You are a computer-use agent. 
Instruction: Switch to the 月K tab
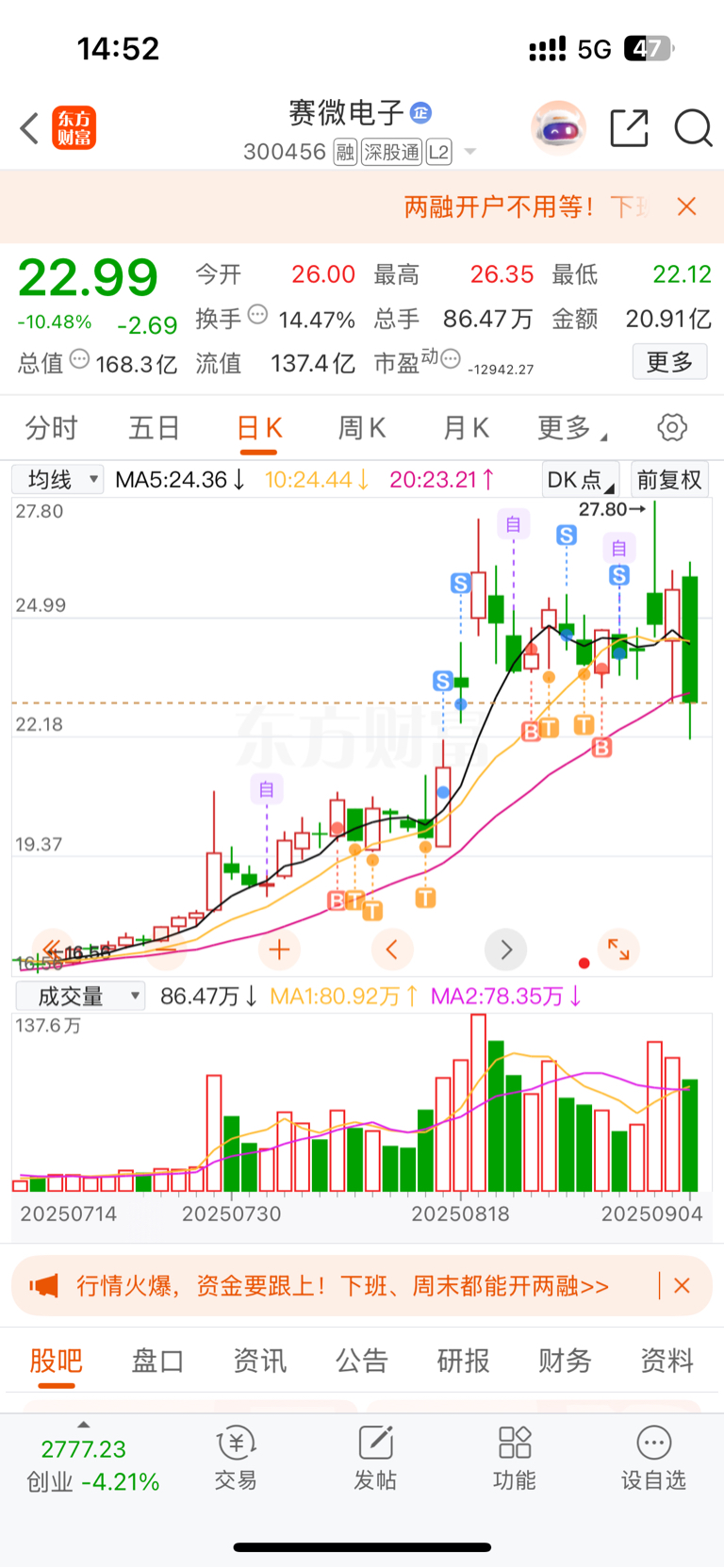tap(466, 428)
